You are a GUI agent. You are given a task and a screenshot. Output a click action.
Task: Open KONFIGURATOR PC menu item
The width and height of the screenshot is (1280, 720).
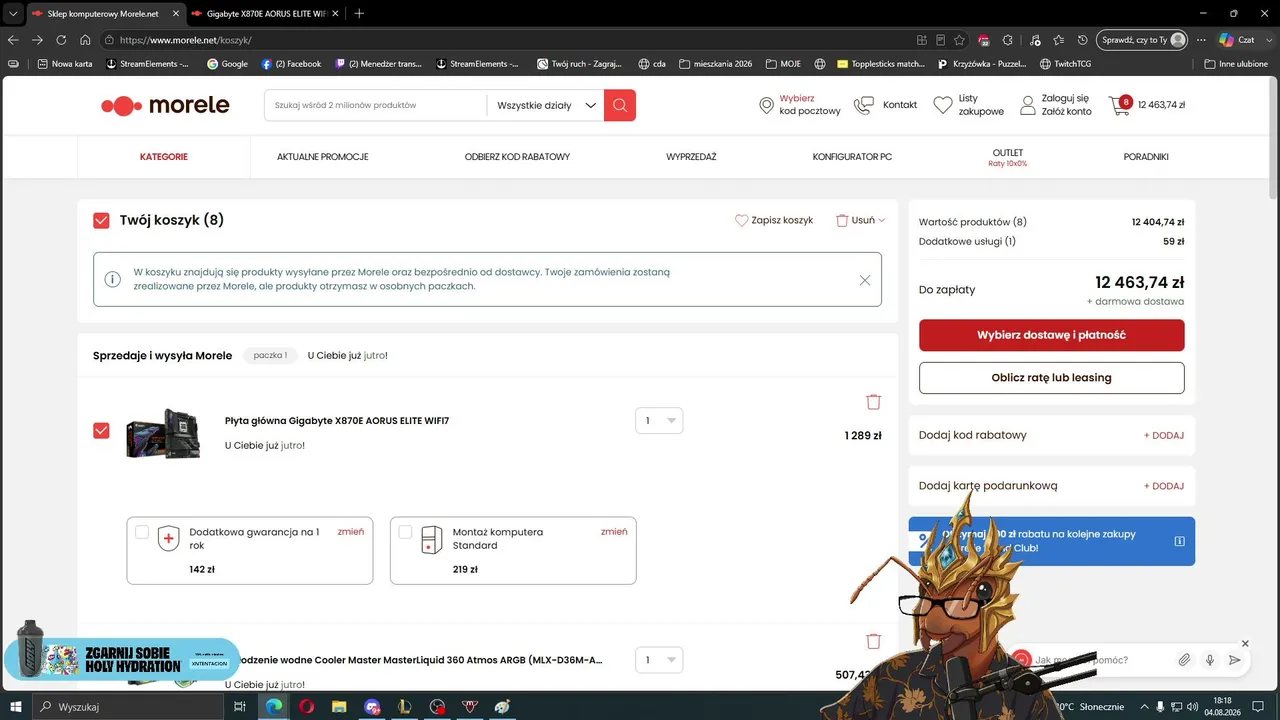[x=852, y=157]
